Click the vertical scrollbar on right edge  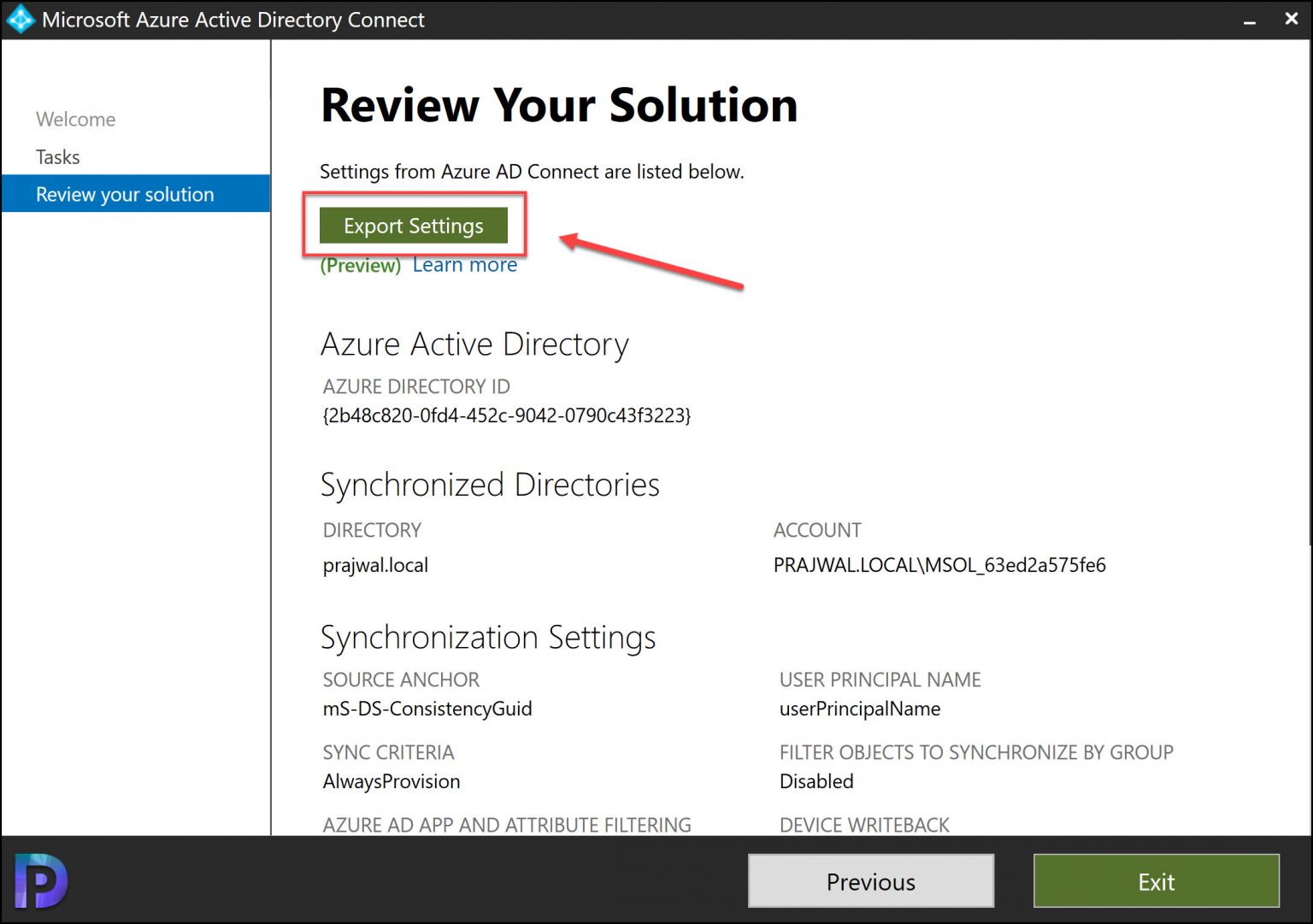coord(1309,291)
